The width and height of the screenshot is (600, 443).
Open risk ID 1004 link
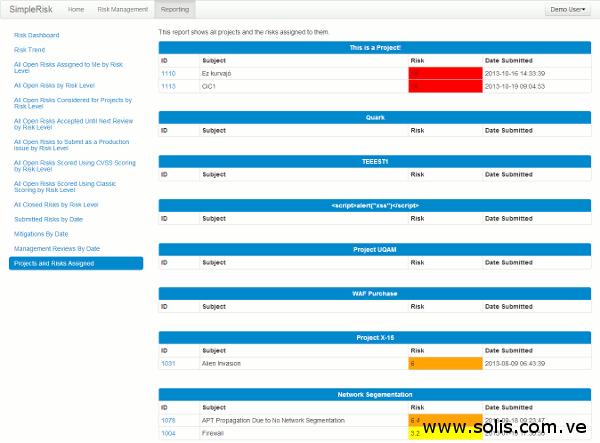click(x=168, y=433)
